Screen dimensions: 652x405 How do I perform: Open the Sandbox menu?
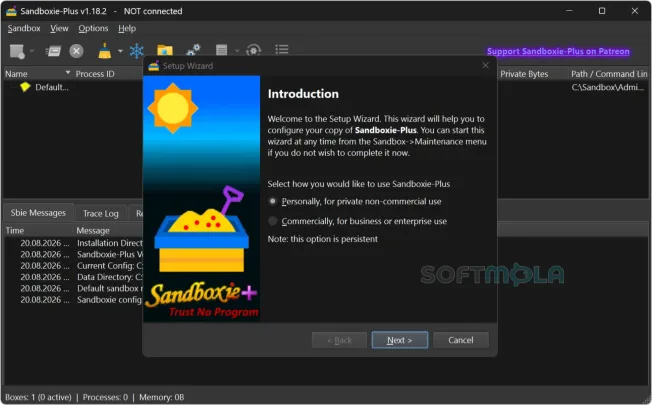coord(24,28)
